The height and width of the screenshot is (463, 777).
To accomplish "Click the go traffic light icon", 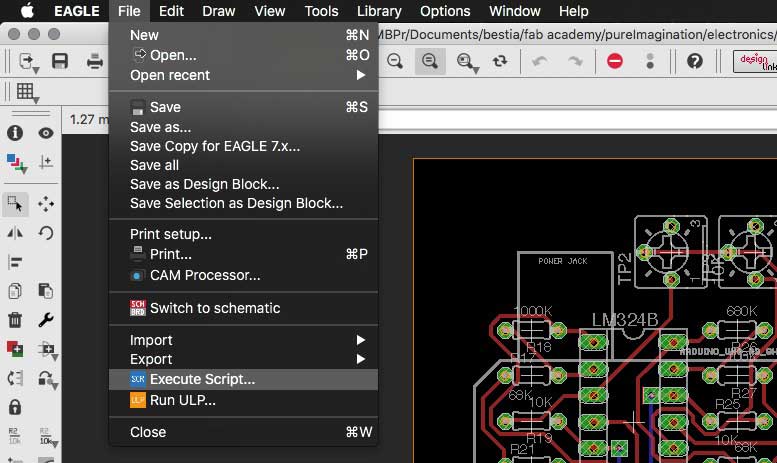I will point(650,61).
